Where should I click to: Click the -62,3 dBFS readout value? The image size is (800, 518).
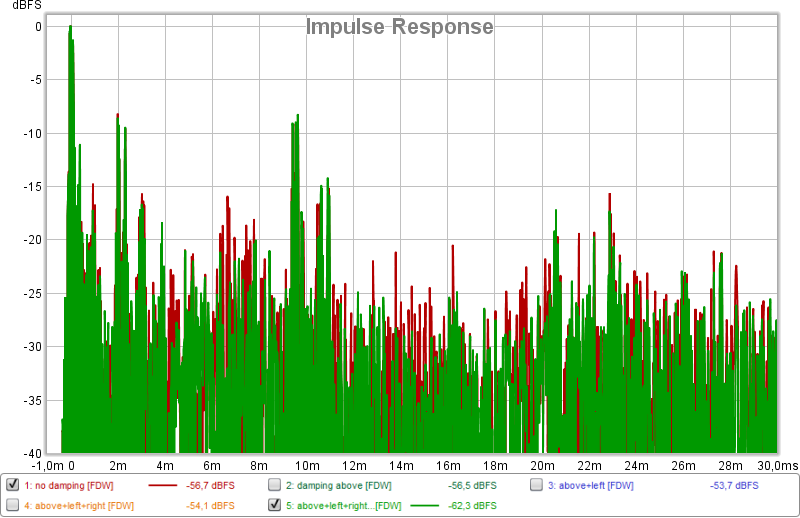coord(472,505)
